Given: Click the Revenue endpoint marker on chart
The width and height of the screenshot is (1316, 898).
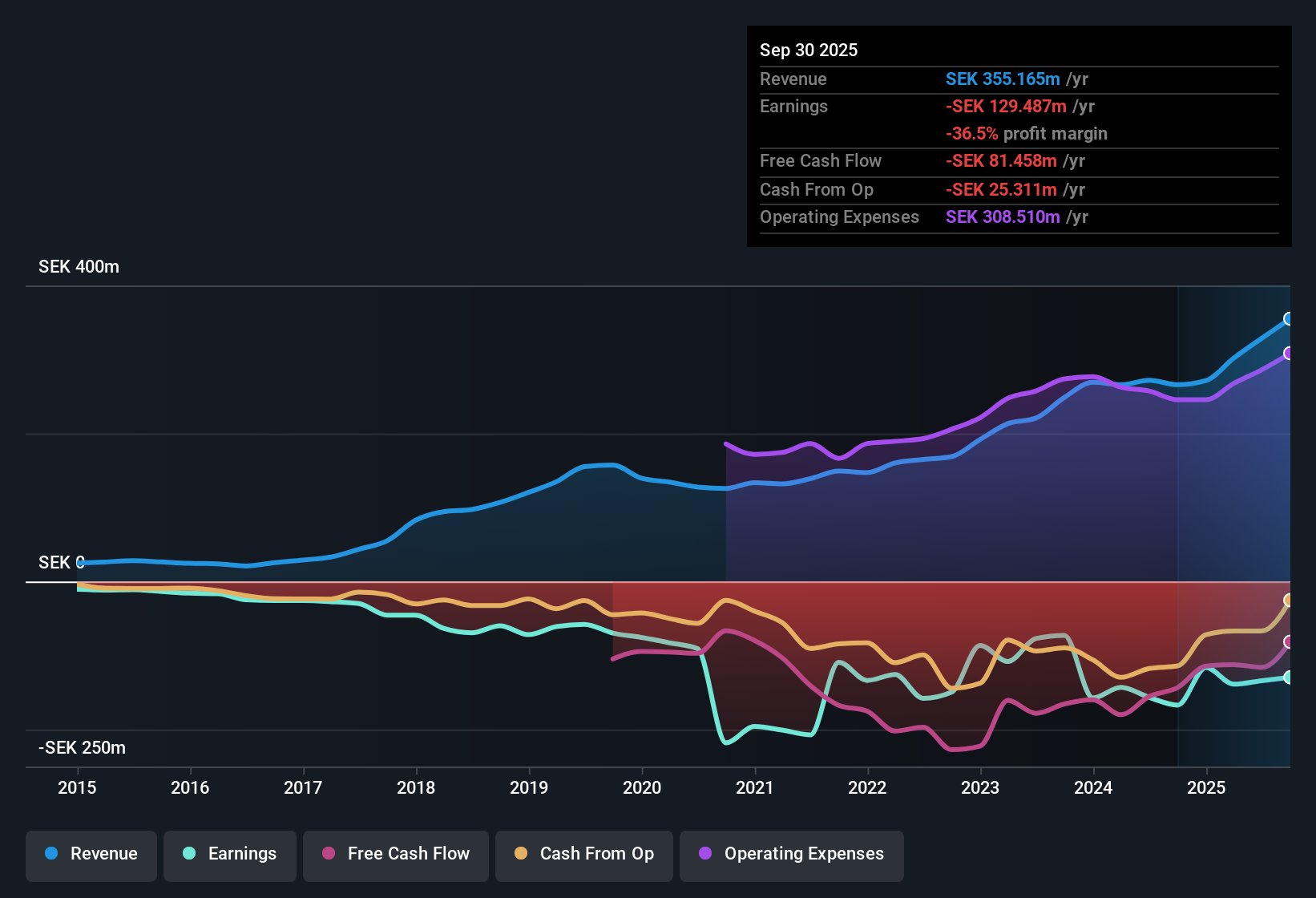Looking at the screenshot, I should coord(1289,319).
